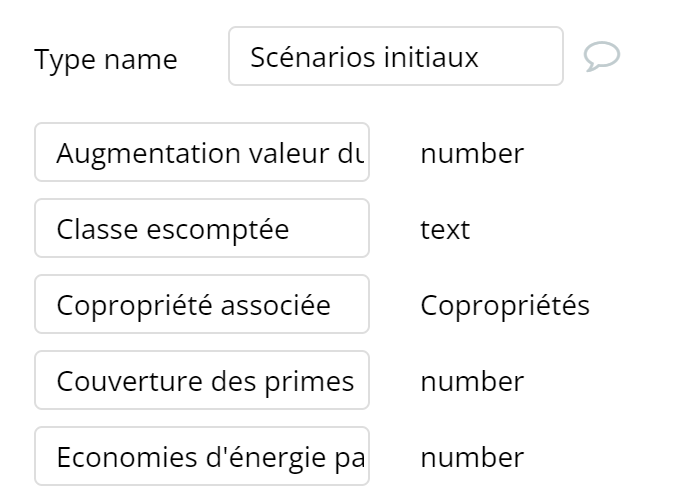Click number type beside Augmentation valeur
Screen dimensions: 677x496
pos(472,153)
